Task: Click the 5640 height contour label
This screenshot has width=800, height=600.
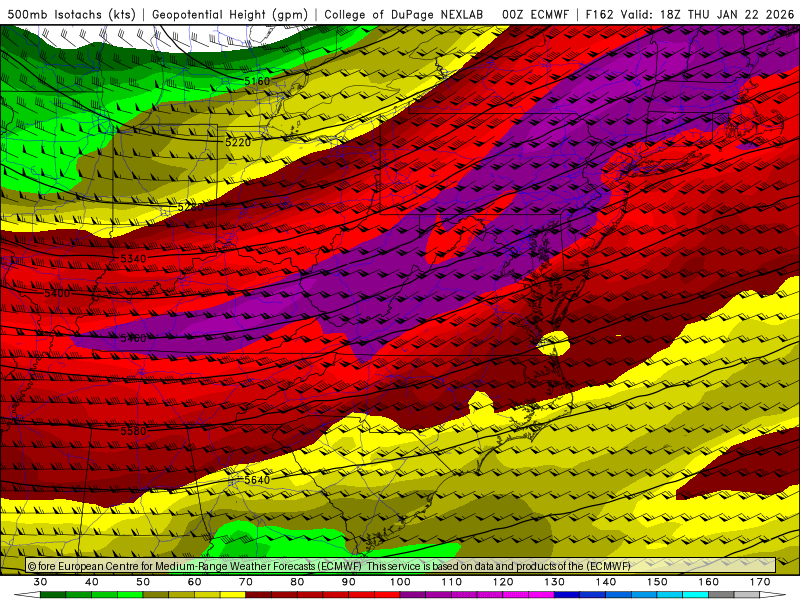Action: click(x=257, y=480)
